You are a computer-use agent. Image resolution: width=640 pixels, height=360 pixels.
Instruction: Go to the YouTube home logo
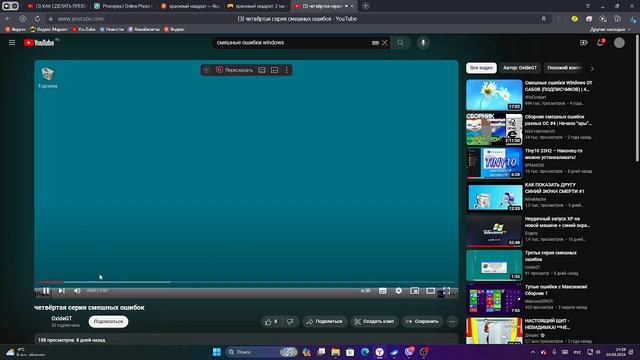39,42
